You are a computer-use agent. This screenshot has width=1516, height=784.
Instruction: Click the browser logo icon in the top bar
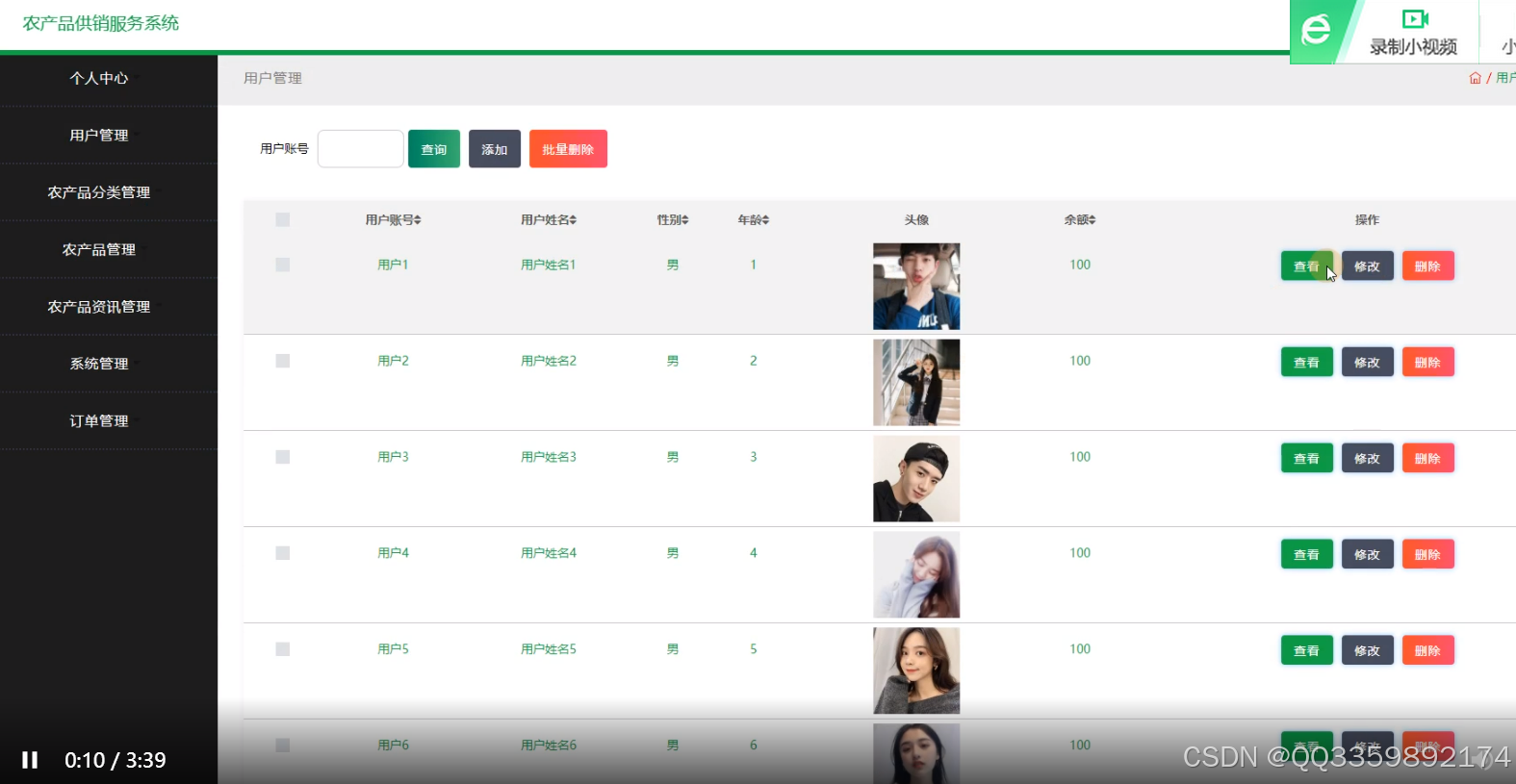point(1316,30)
